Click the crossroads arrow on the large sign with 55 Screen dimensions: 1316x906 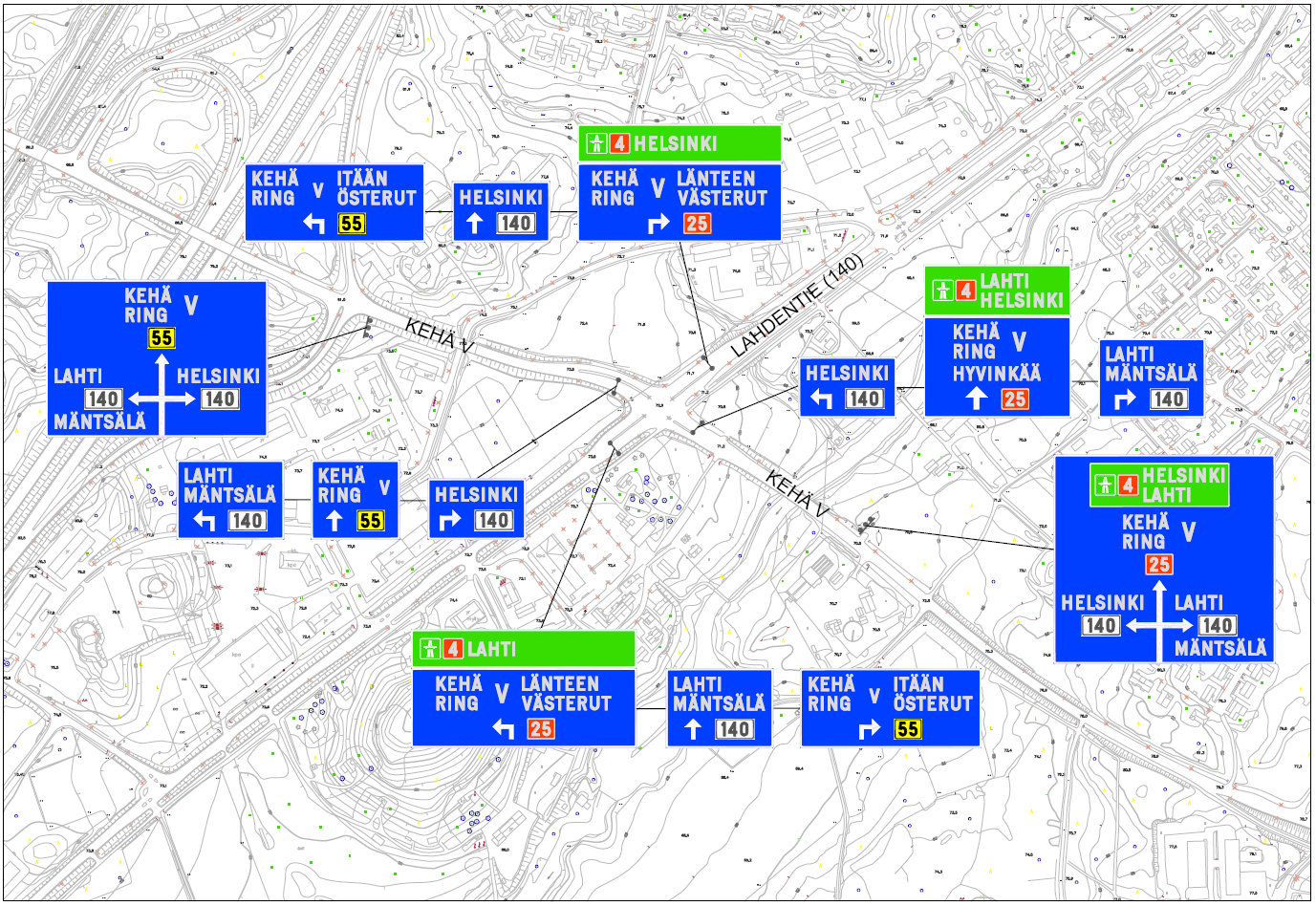[x=162, y=394]
